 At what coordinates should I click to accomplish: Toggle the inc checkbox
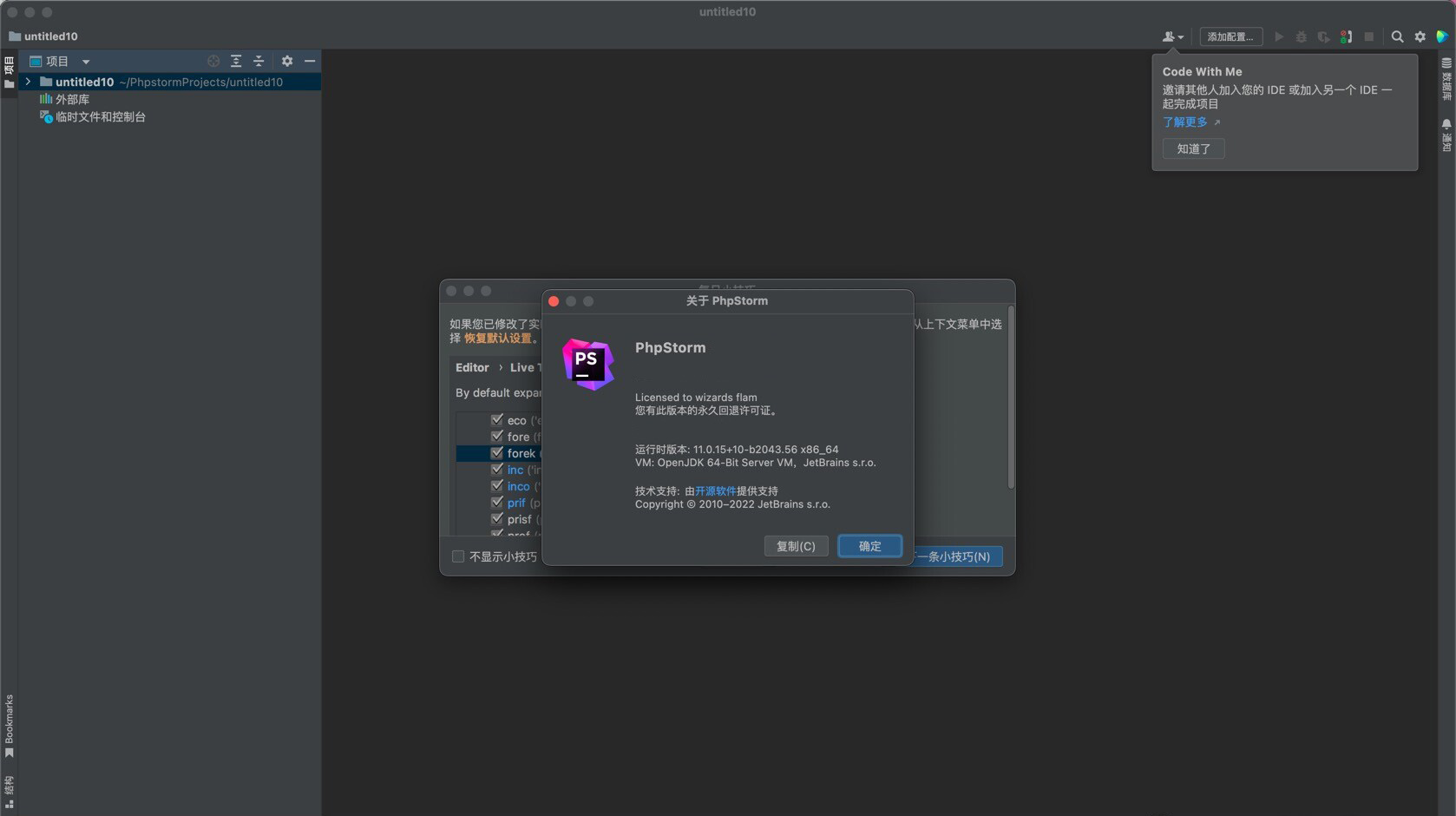pyautogui.click(x=497, y=469)
